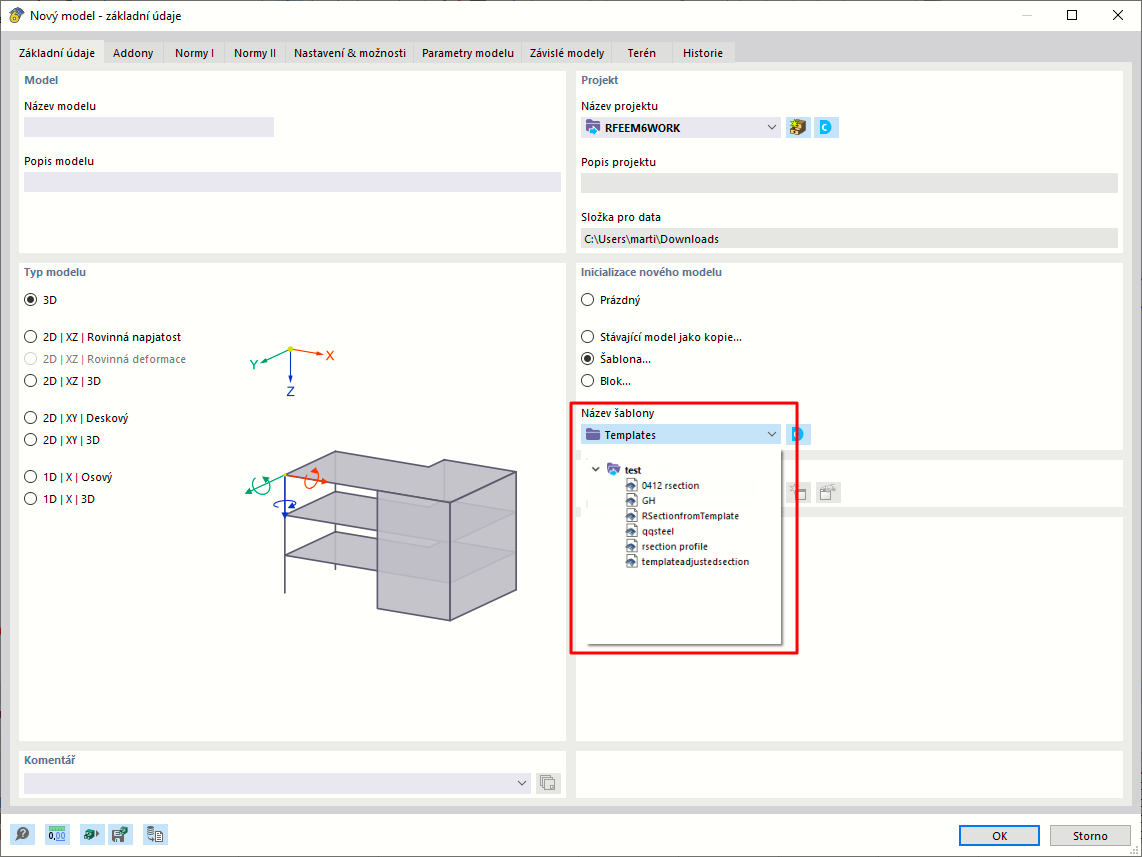The image size is (1142, 857).
Task: Select template rsection profile
Action: click(x=674, y=546)
